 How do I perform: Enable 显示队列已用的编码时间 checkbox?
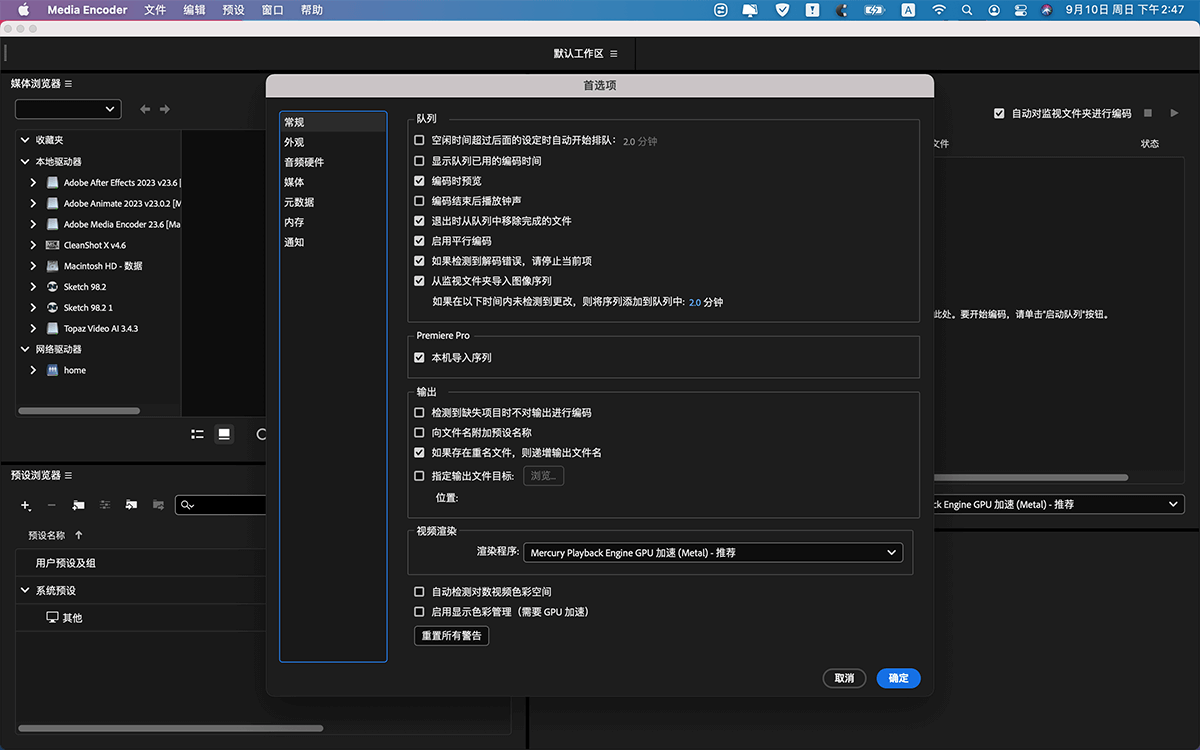pyautogui.click(x=420, y=161)
